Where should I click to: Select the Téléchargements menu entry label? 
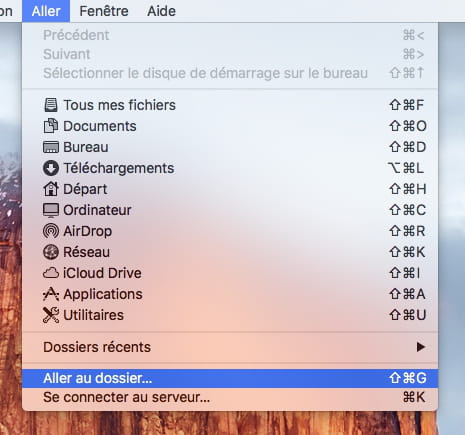point(119,168)
